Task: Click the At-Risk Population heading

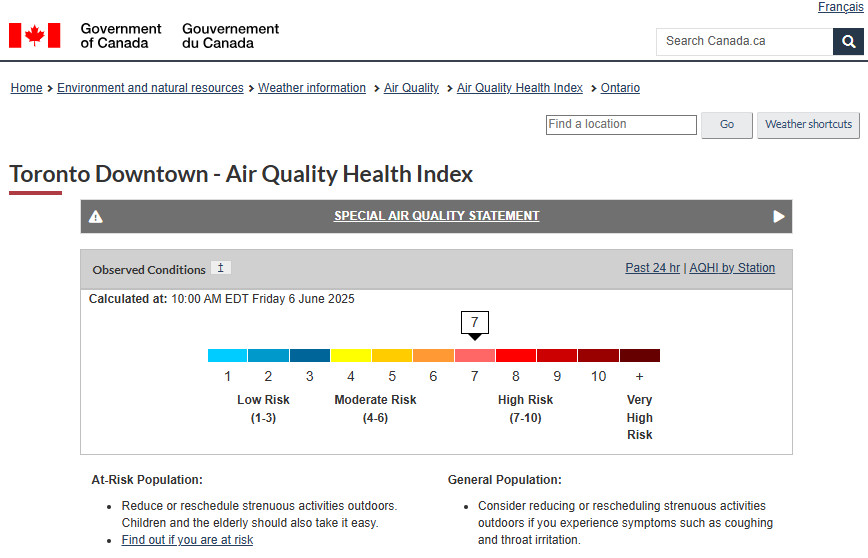Action: point(147,480)
